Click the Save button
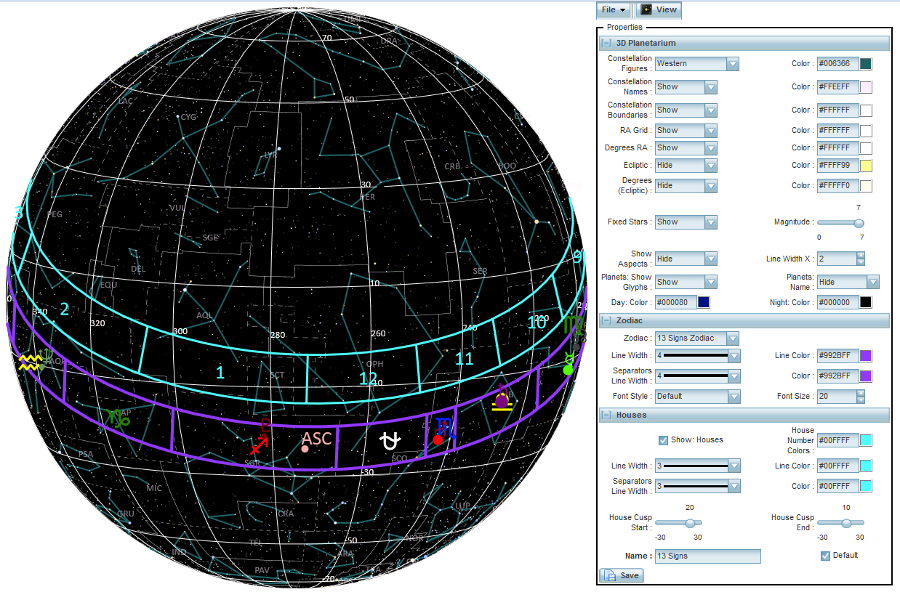Screen dimensions: 900x592 [x=621, y=575]
